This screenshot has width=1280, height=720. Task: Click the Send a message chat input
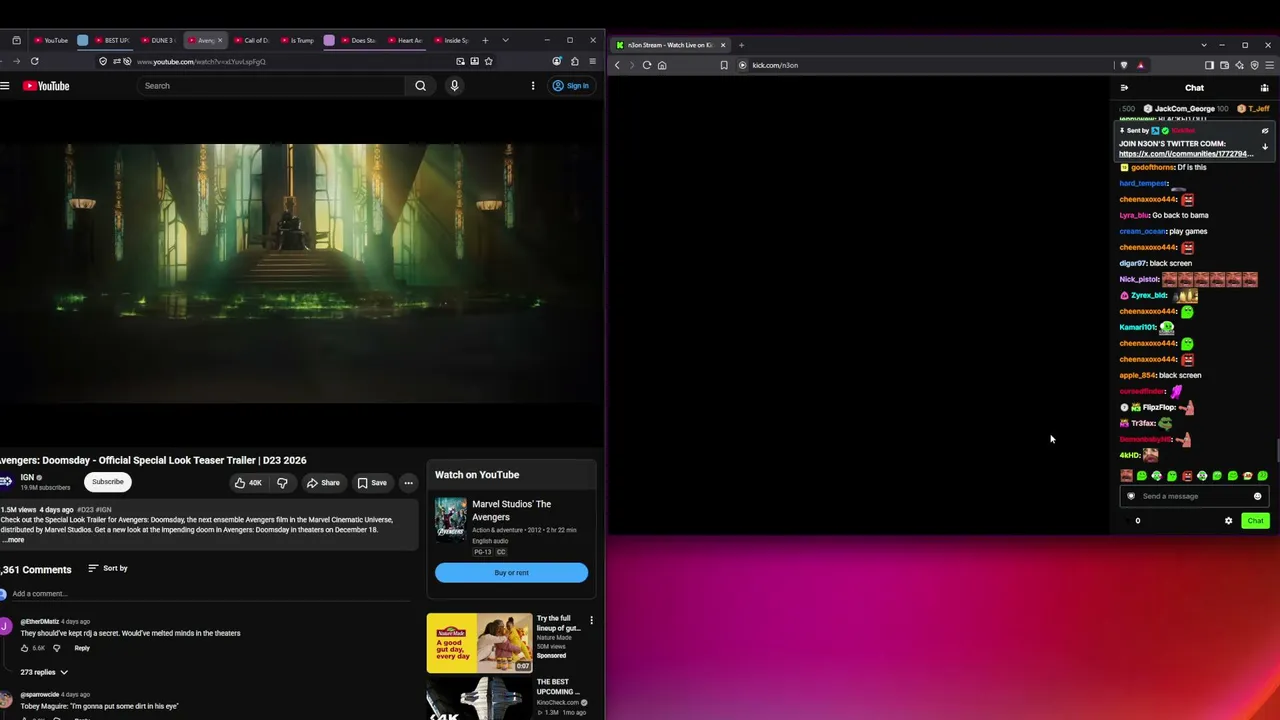point(1194,496)
